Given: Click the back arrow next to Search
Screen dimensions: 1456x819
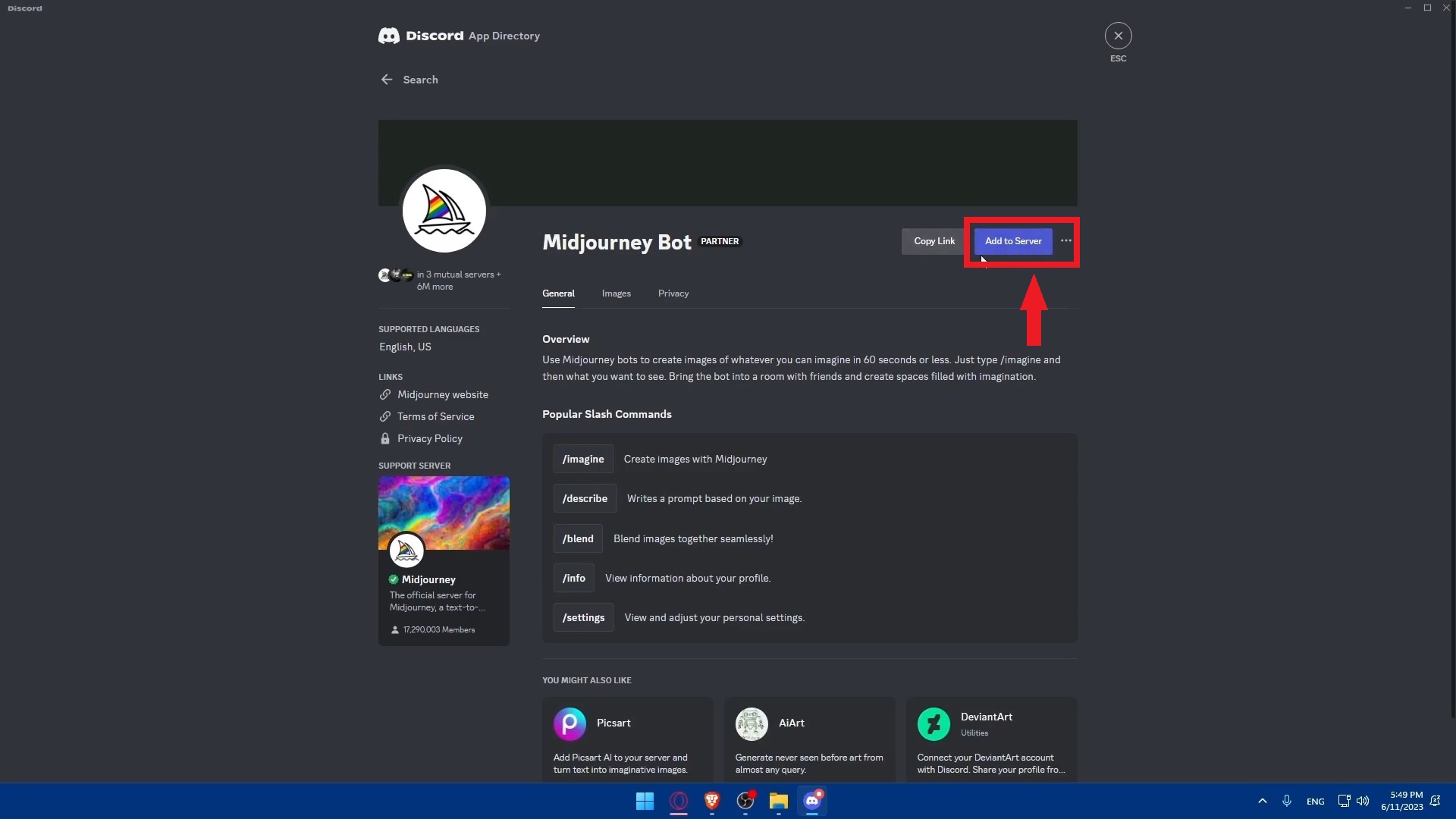Looking at the screenshot, I should pos(387,79).
